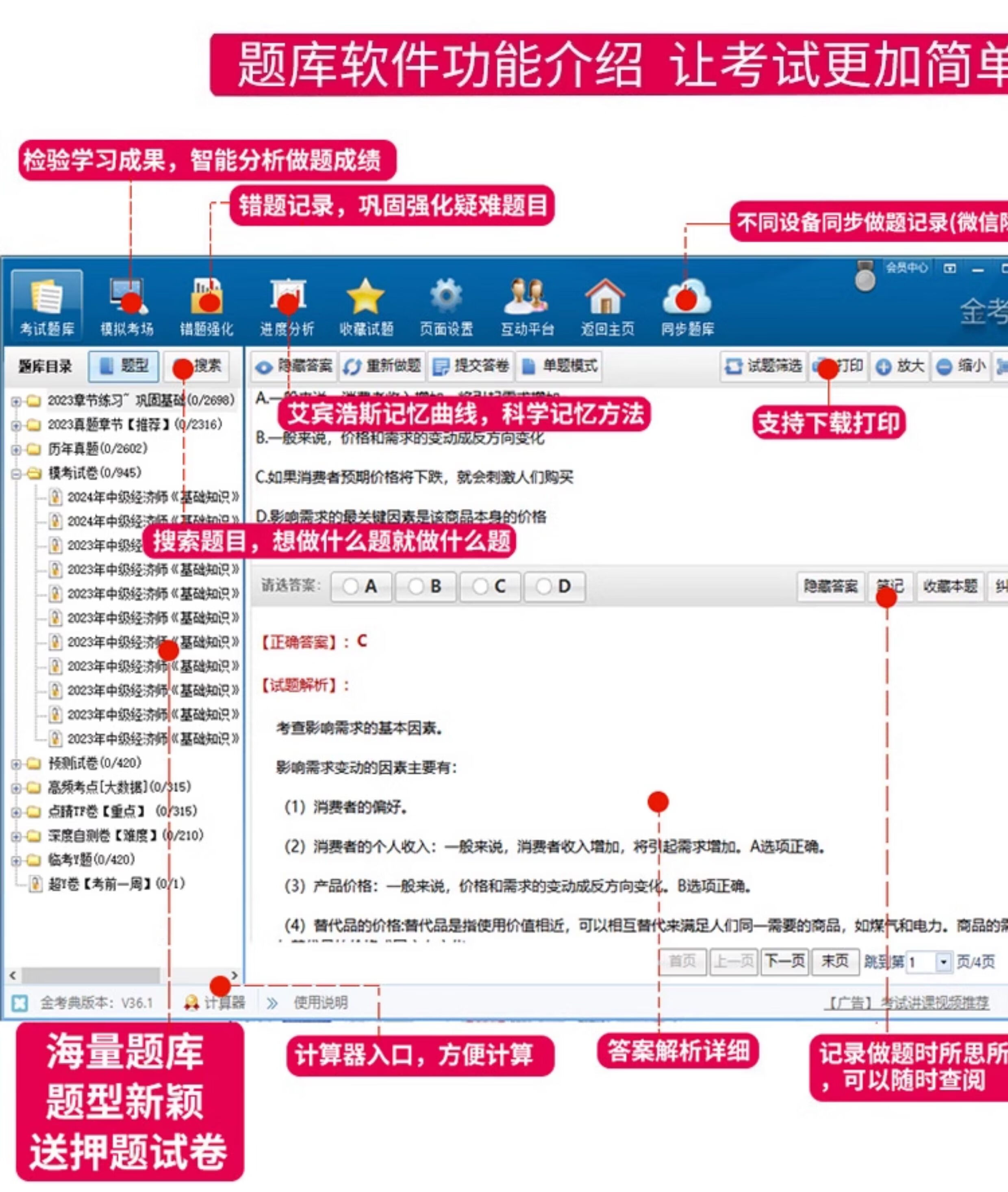This screenshot has width=1008, height=1192.
Task: Zoom in with the 放大 button
Action: pos(900,366)
